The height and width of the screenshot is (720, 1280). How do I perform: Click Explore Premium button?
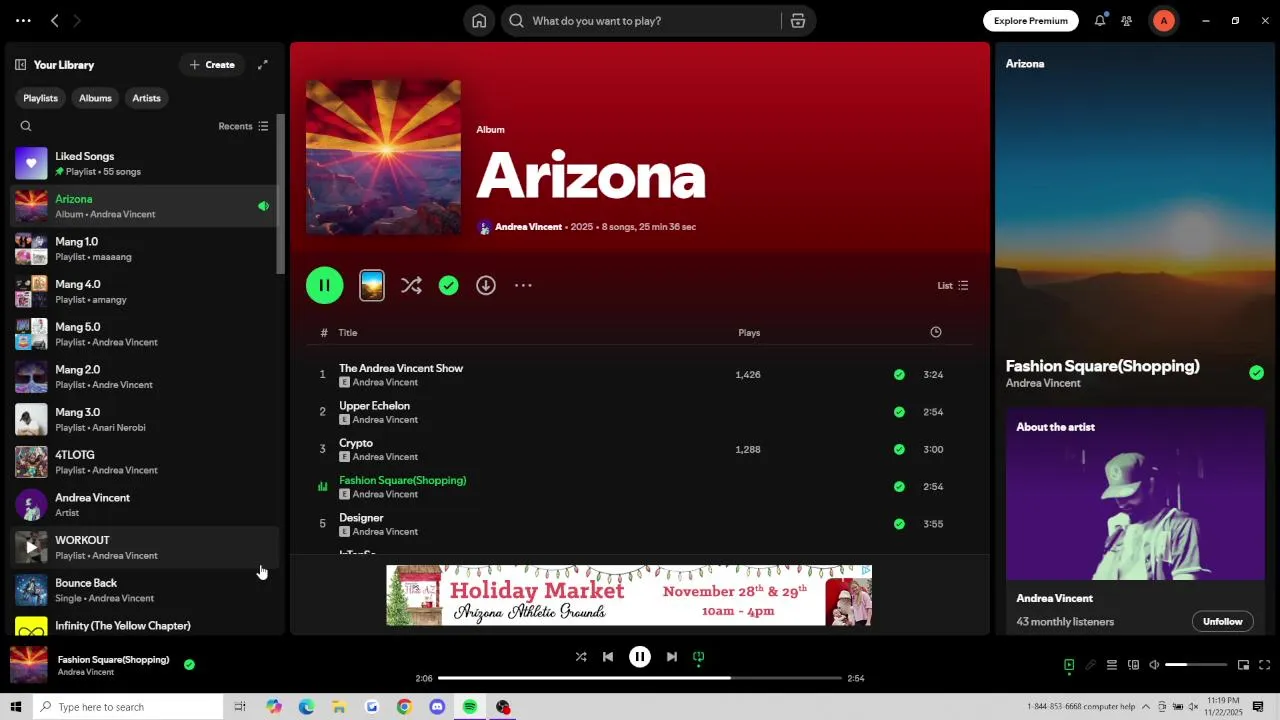click(x=1031, y=21)
